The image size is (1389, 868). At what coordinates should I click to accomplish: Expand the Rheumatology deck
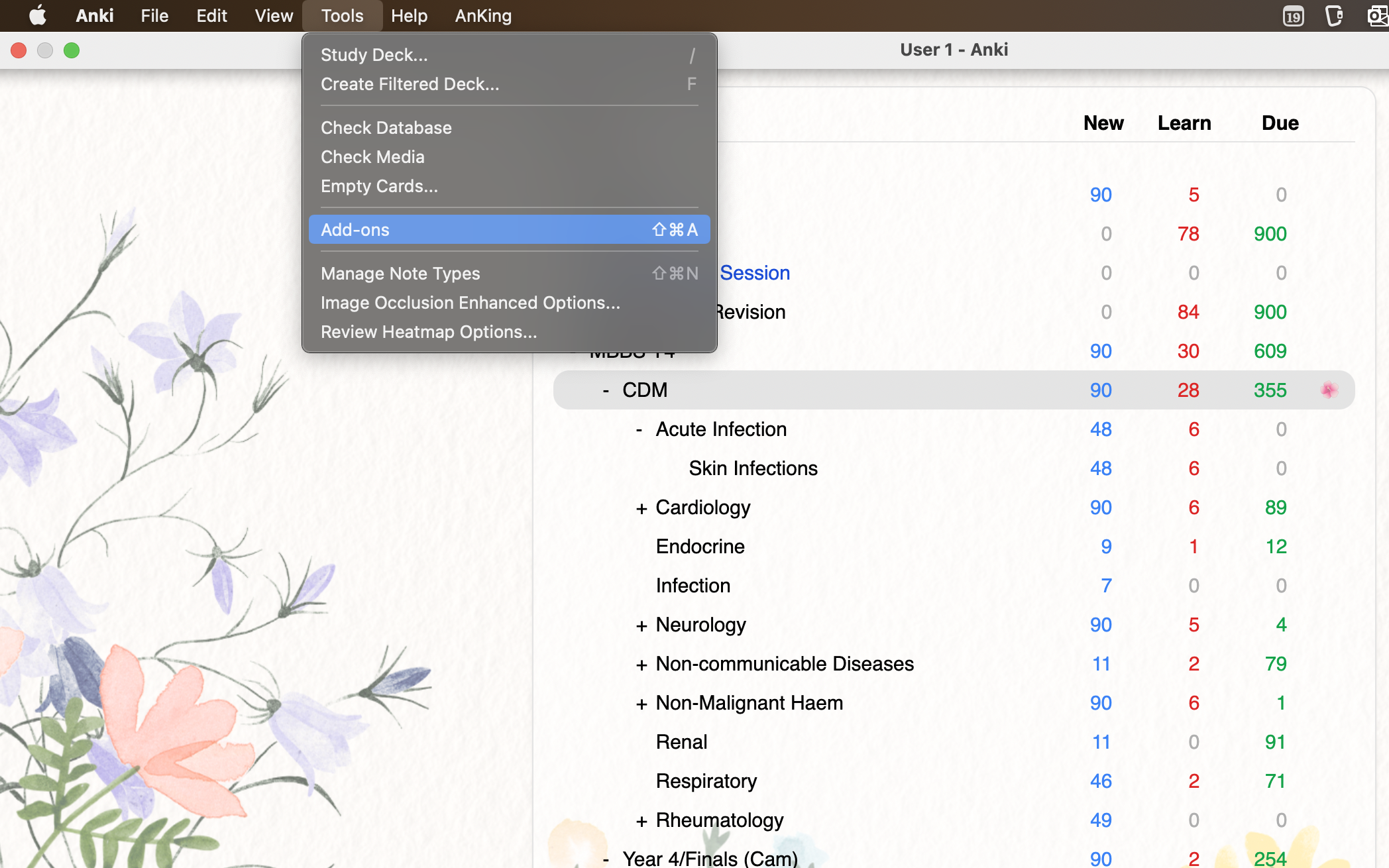641,821
